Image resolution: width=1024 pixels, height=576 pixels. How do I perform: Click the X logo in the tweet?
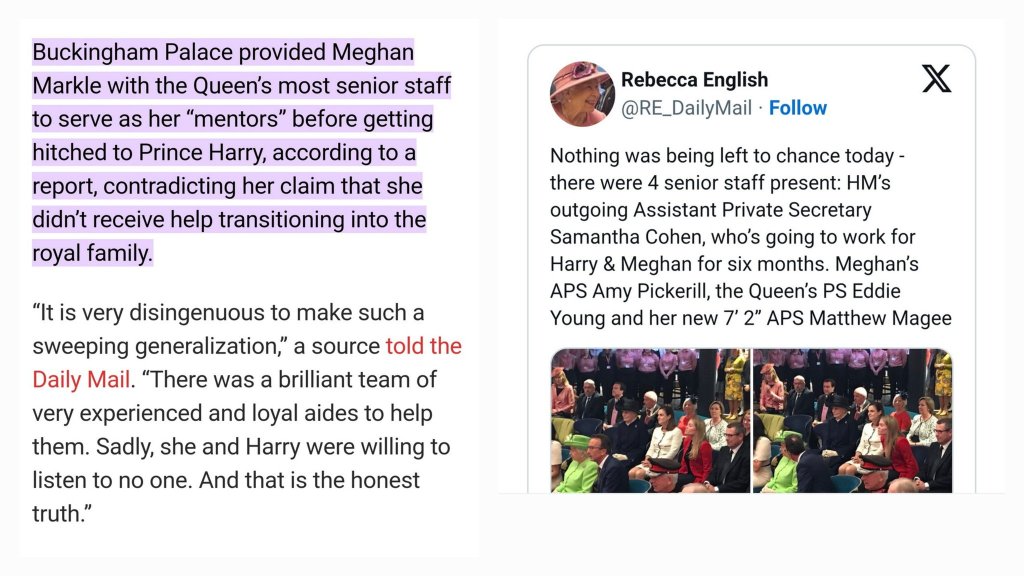(x=936, y=79)
